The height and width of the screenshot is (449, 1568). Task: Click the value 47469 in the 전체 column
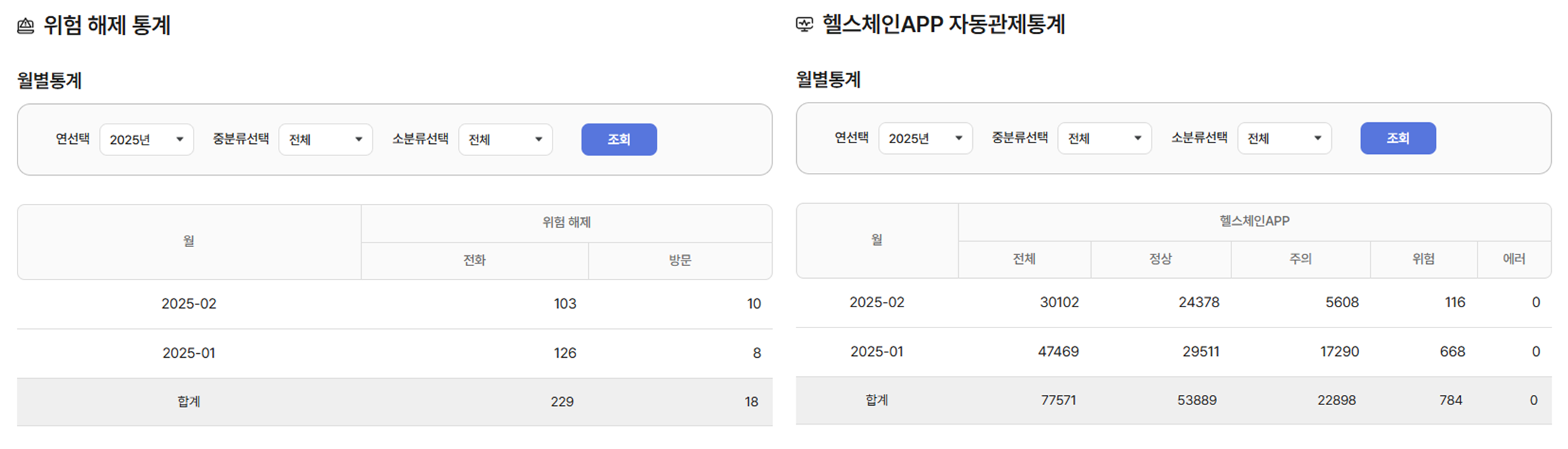(1059, 352)
